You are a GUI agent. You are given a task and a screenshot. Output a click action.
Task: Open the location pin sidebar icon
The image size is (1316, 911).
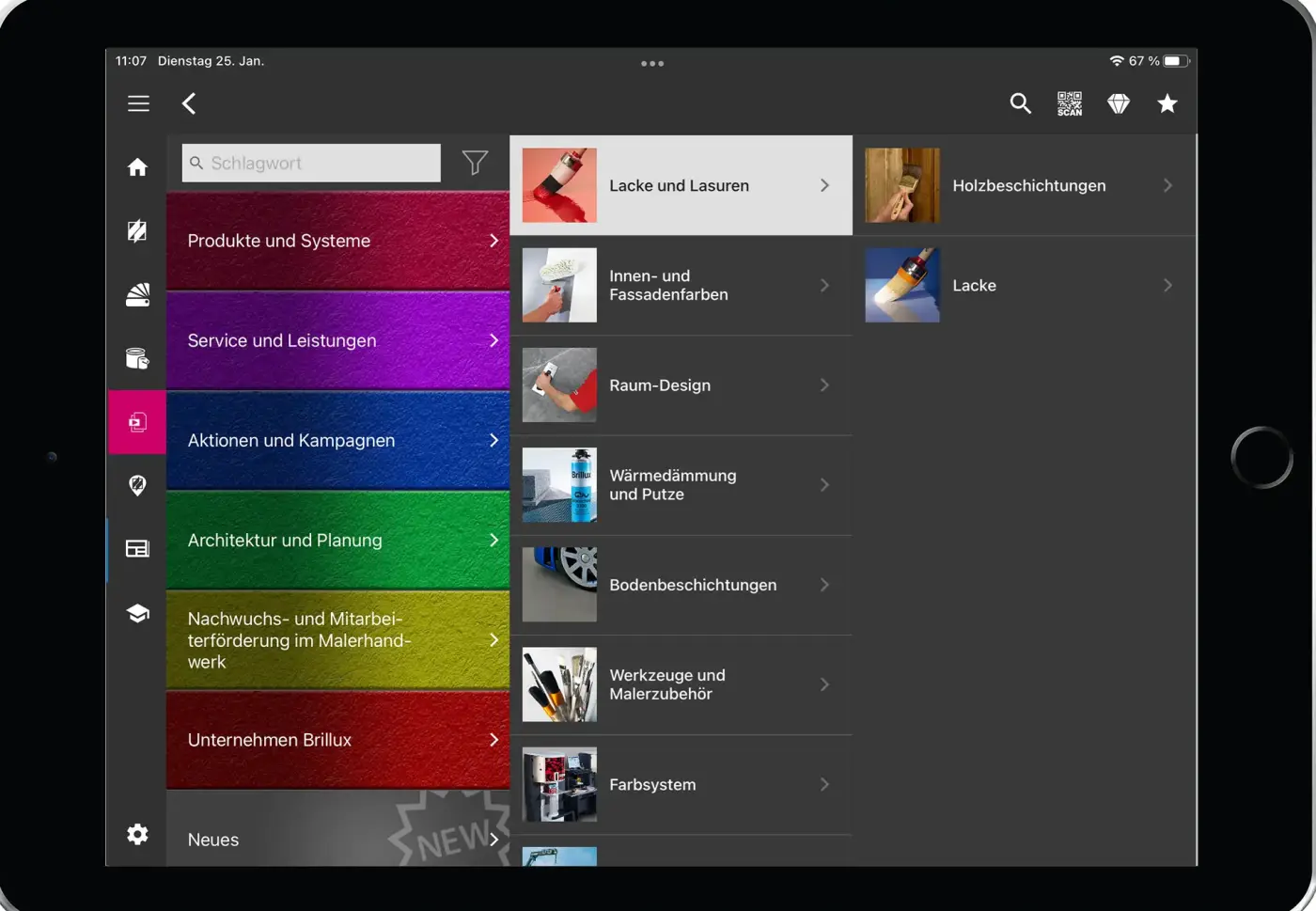pyautogui.click(x=137, y=485)
